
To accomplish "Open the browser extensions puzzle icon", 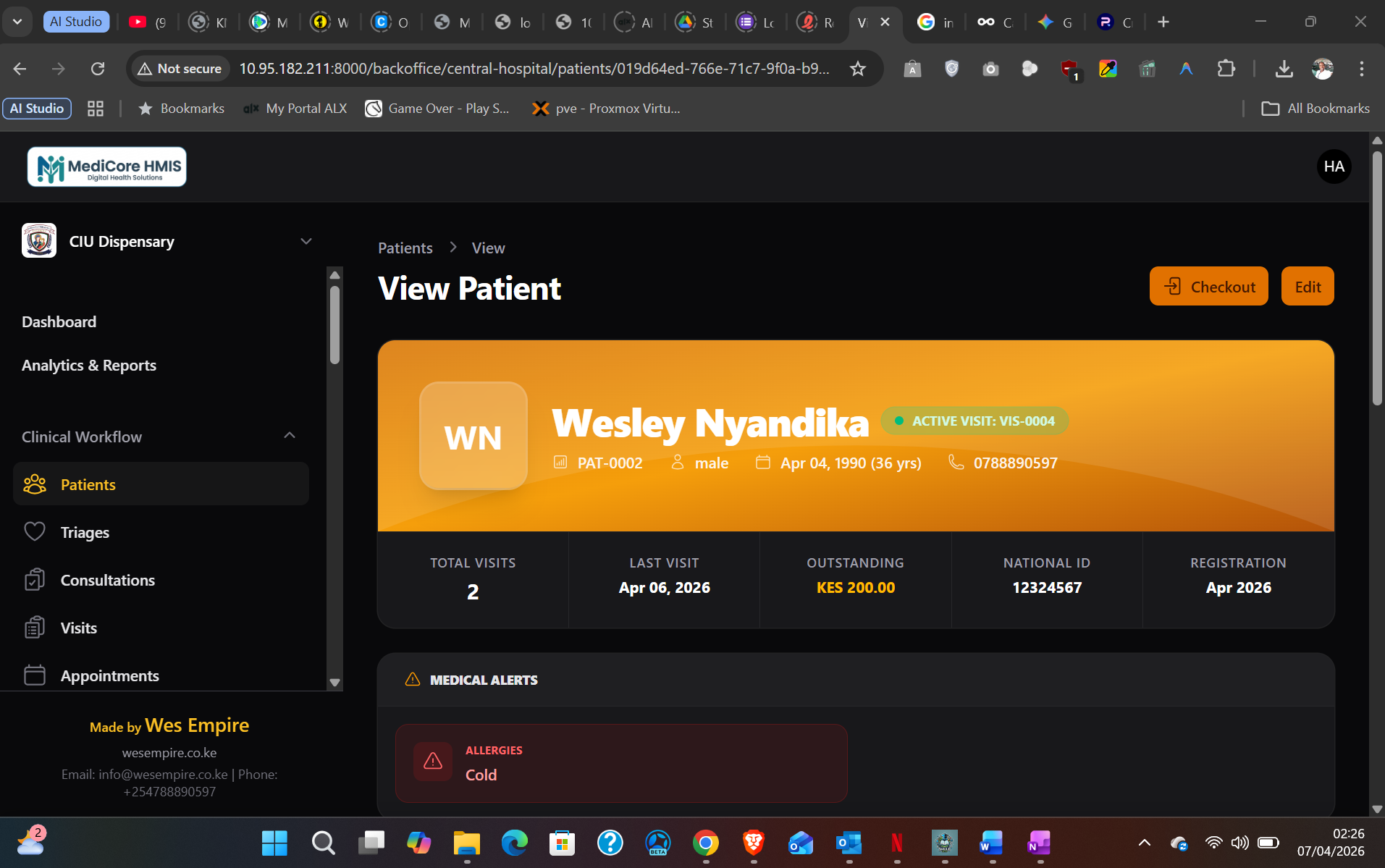I will pyautogui.click(x=1226, y=69).
